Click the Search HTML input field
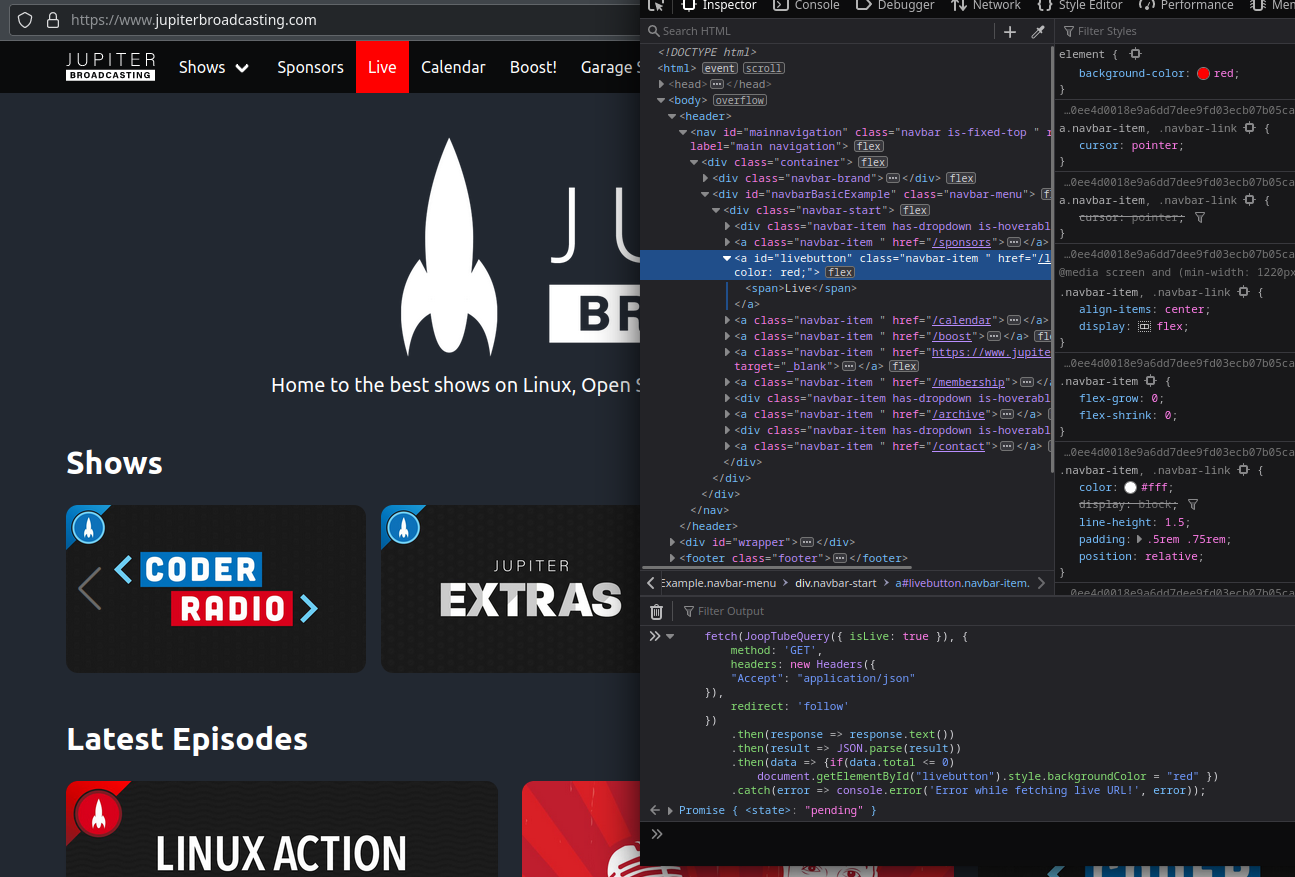Screen dimensions: 1295x877 tap(820, 32)
